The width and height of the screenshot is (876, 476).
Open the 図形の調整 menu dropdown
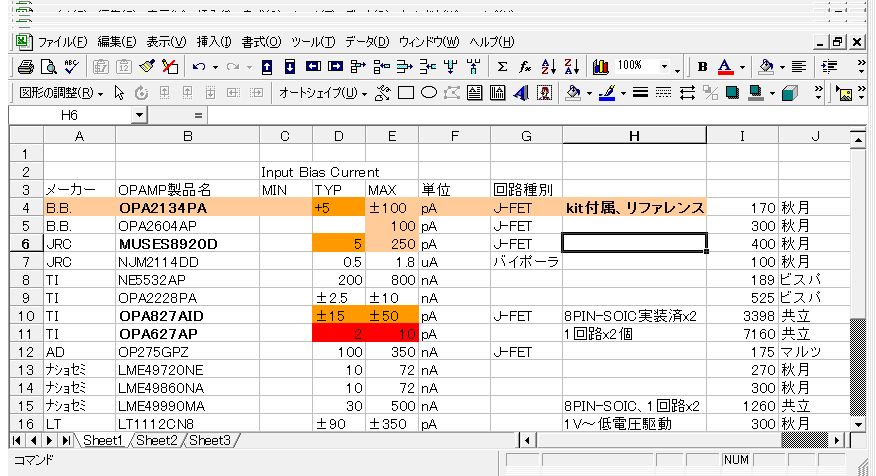(x=61, y=93)
